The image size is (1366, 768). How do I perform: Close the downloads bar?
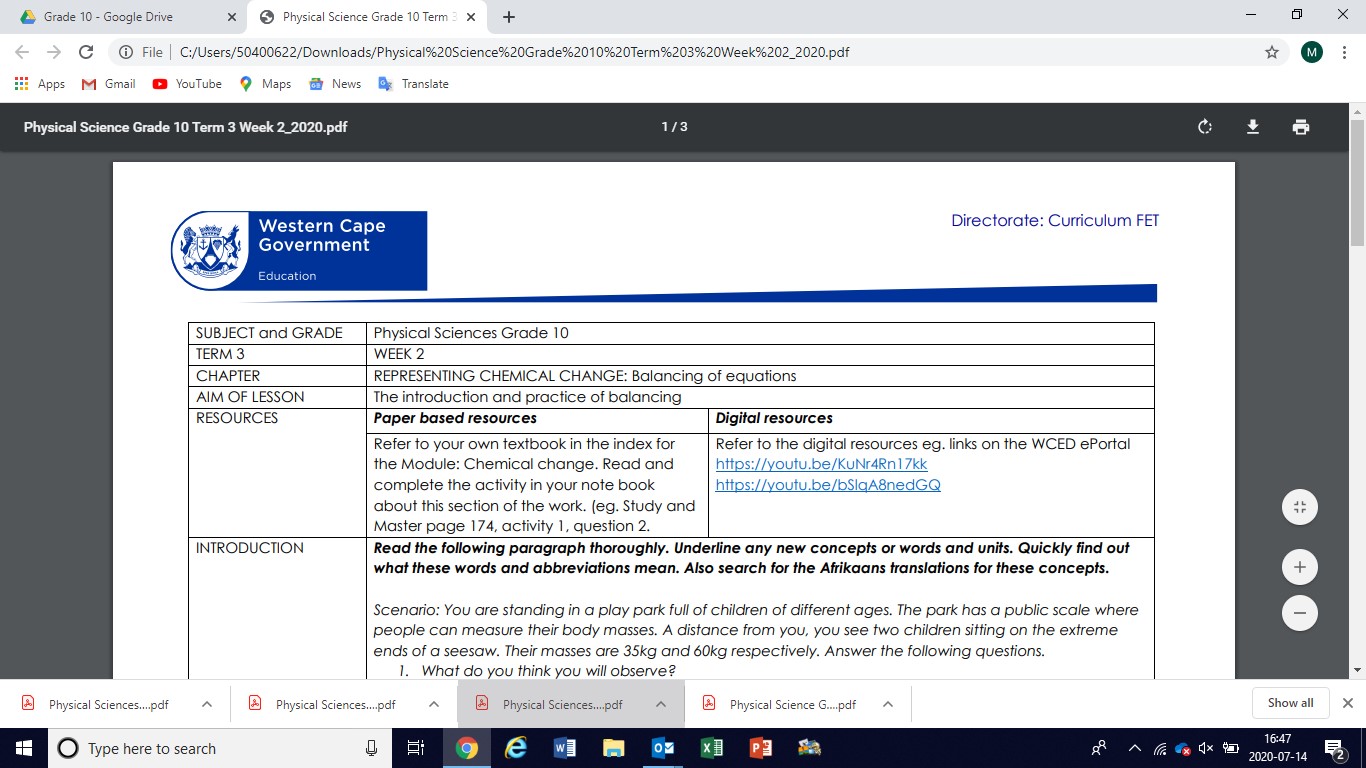(1347, 703)
